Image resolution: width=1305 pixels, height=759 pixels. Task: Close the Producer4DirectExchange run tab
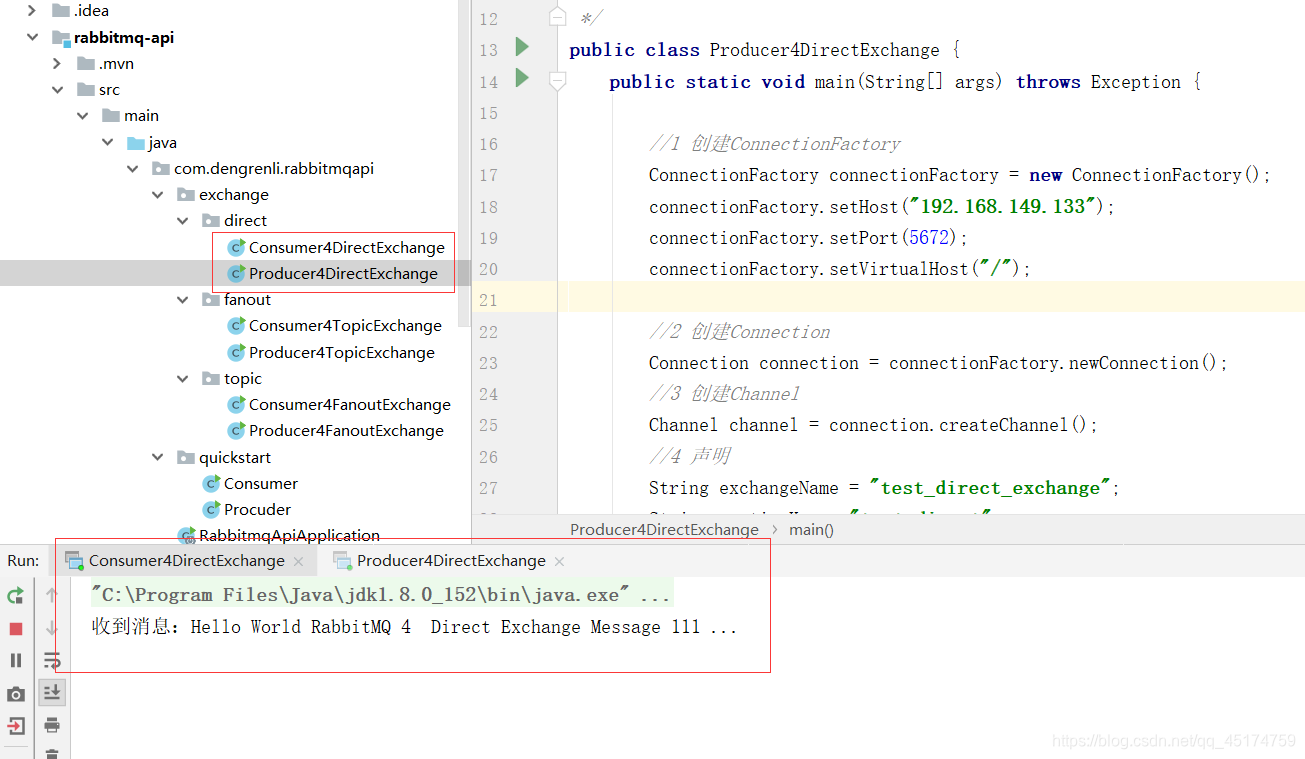559,562
